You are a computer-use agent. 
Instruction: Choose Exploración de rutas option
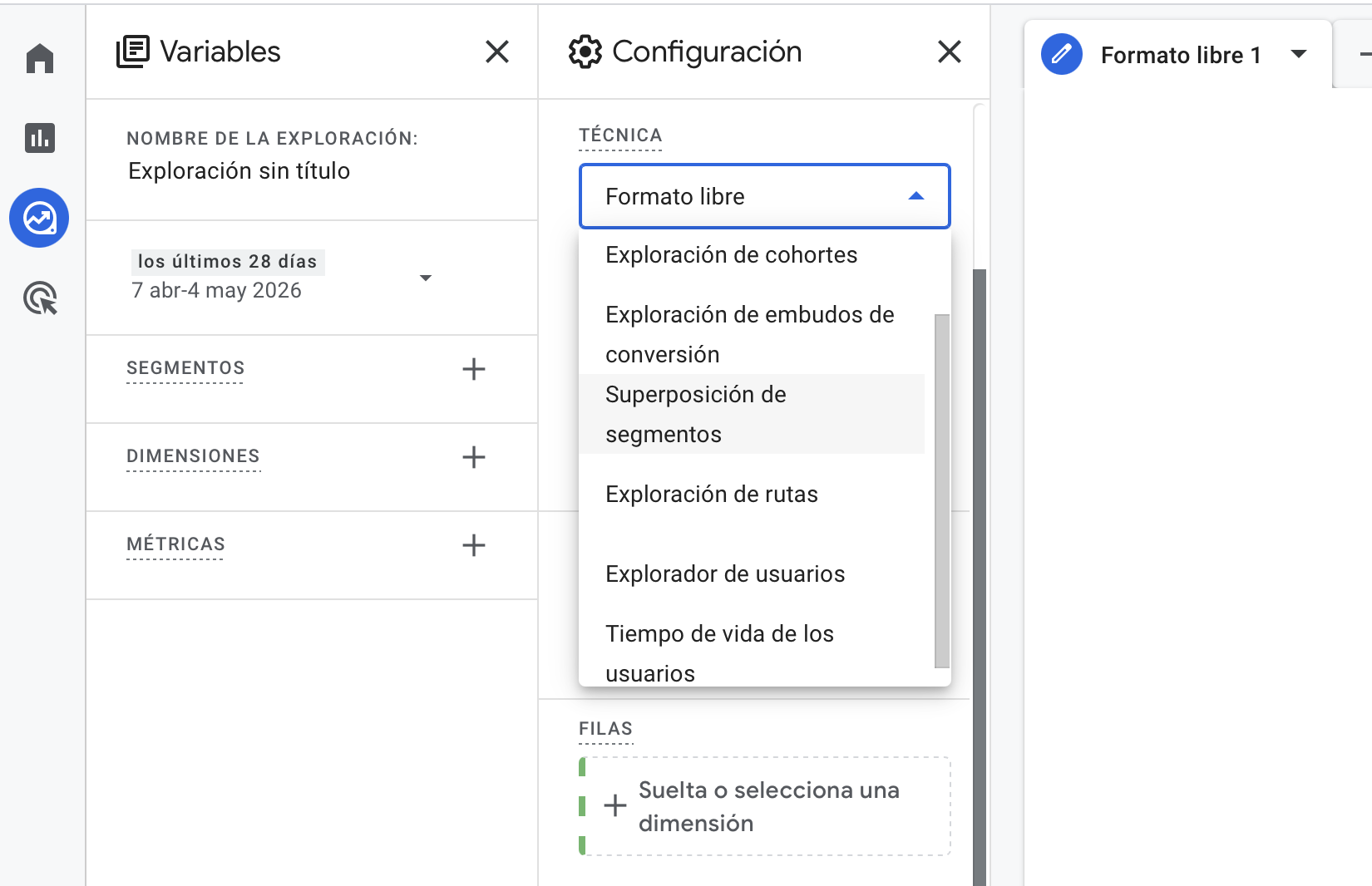click(x=752, y=495)
